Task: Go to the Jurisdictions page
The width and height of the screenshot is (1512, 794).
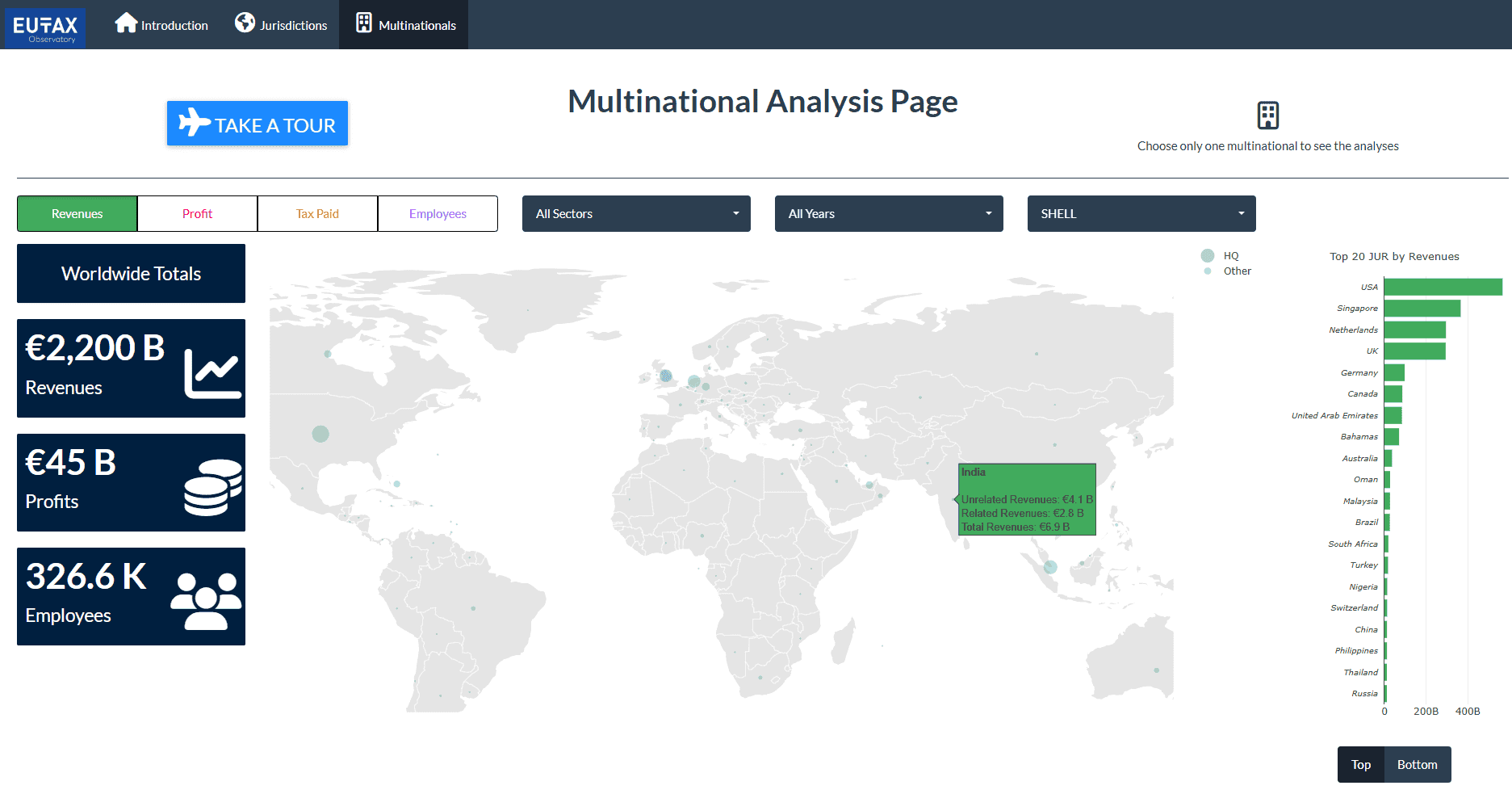Action: 293,26
